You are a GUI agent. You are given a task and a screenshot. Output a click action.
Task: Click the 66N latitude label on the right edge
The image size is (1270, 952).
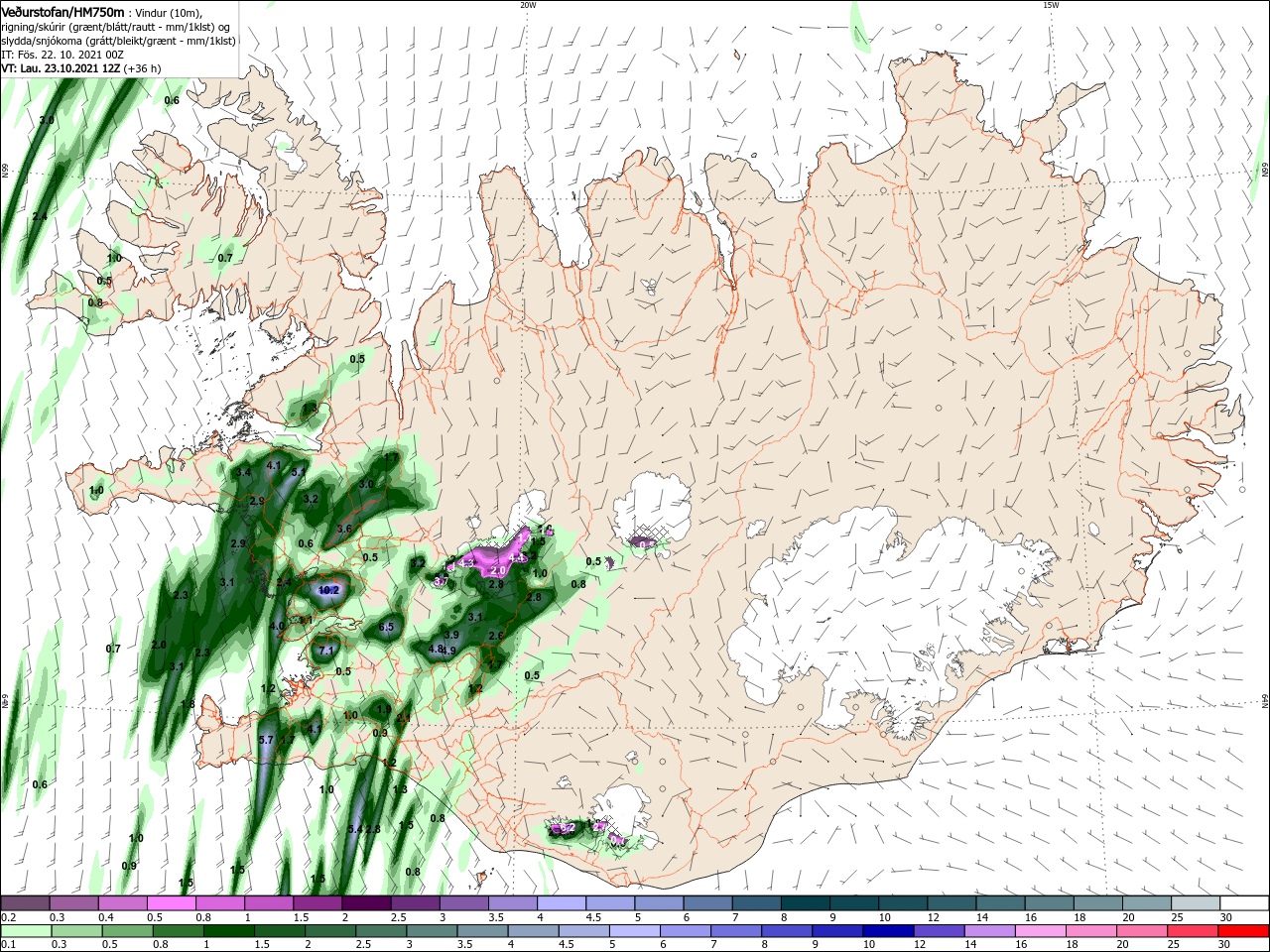click(x=1265, y=171)
